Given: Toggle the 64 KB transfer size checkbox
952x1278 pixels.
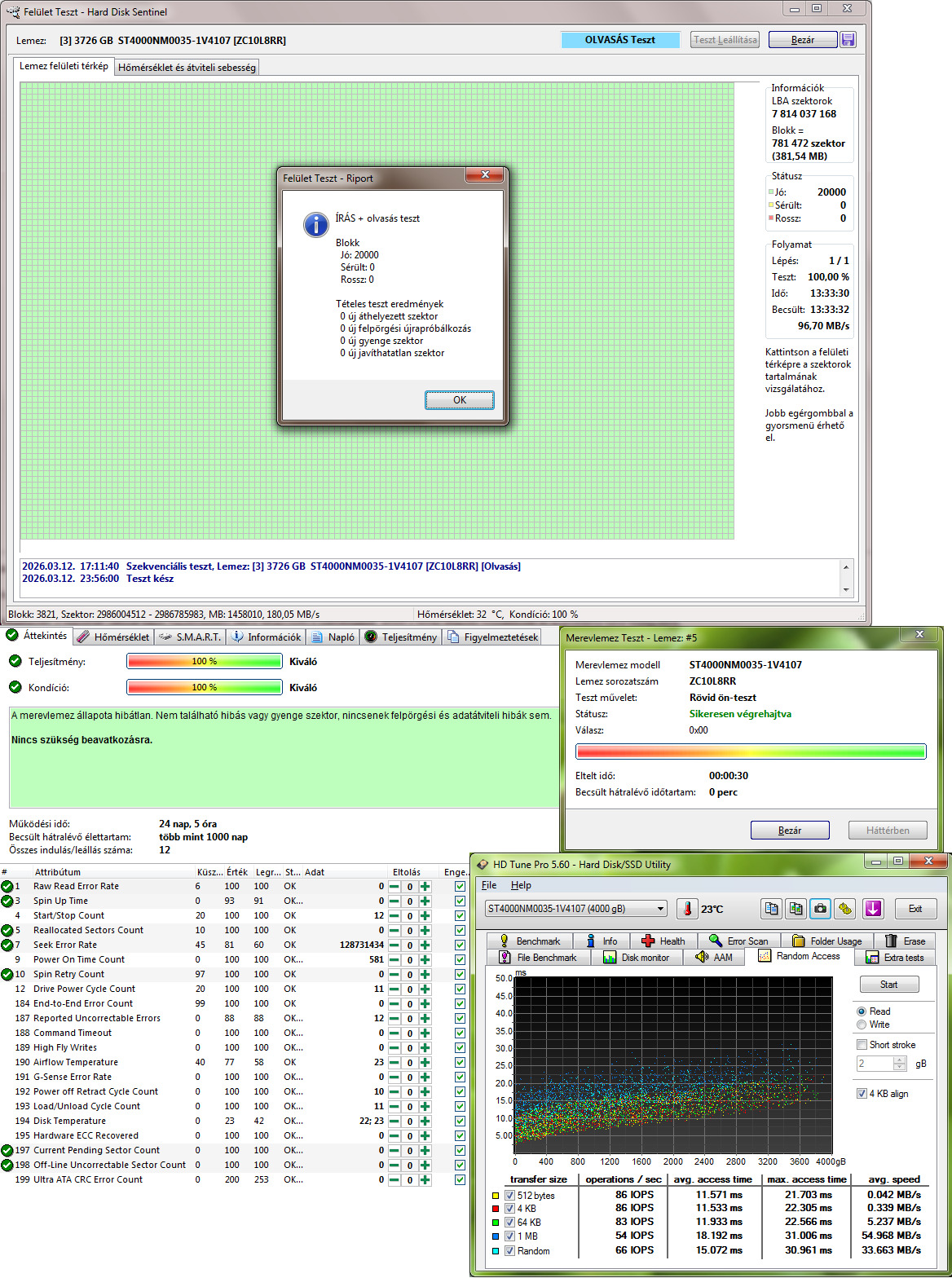Looking at the screenshot, I should coord(509,1223).
